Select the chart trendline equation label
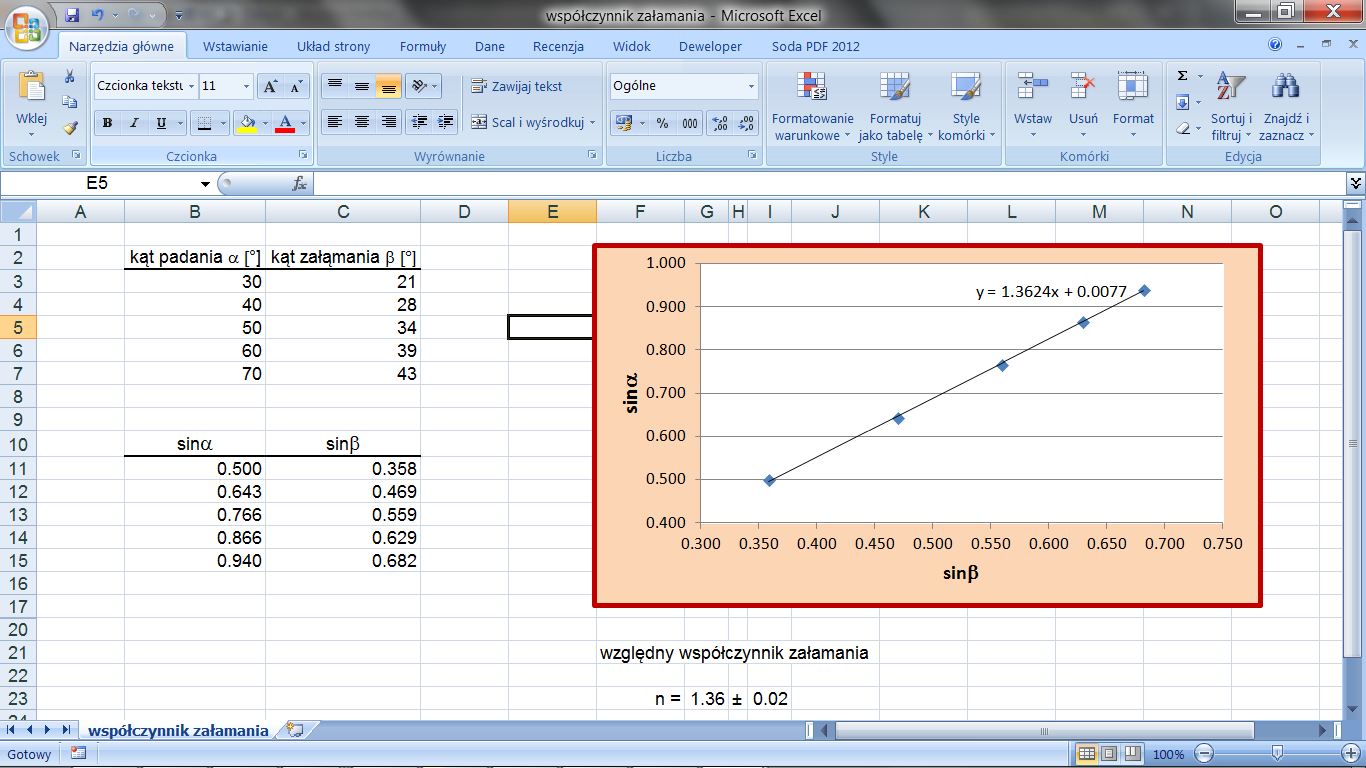 pos(1051,292)
